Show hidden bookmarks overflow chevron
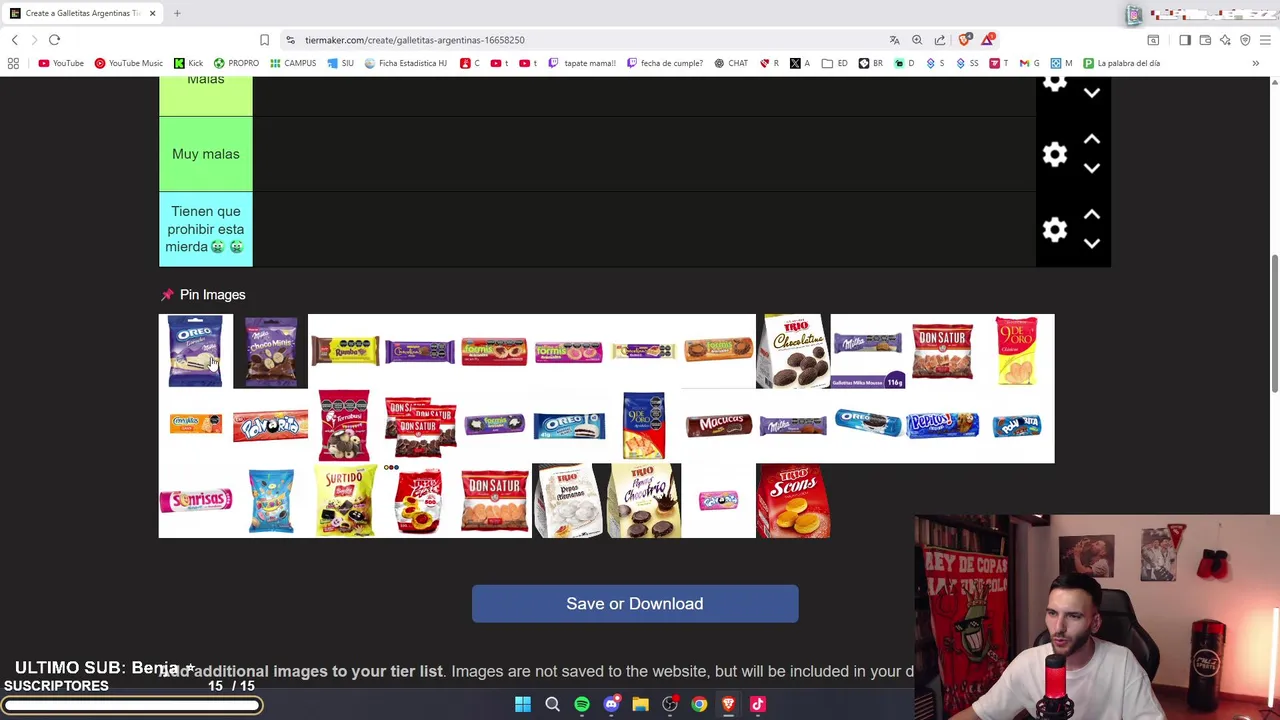Viewport: 1280px width, 720px height. [x=1255, y=63]
